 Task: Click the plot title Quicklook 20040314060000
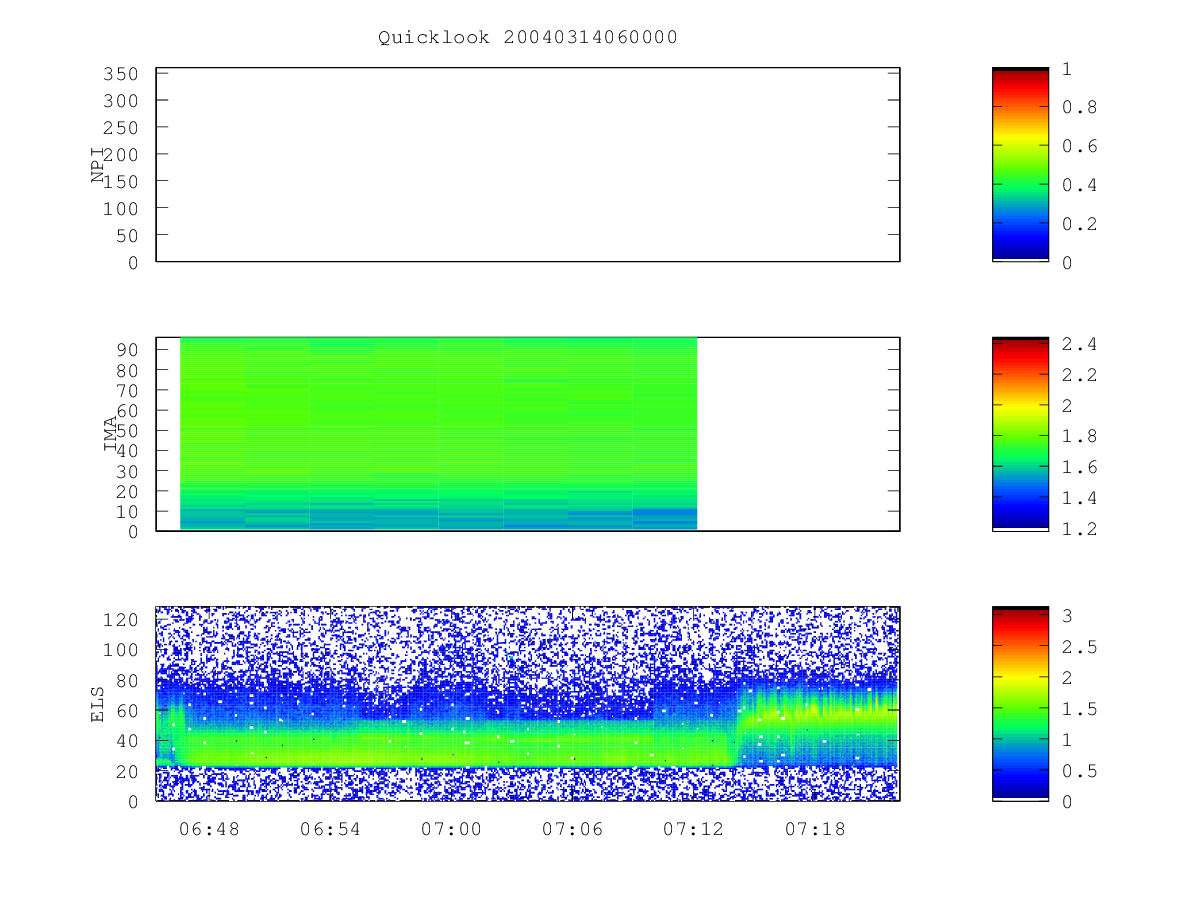(x=527, y=38)
